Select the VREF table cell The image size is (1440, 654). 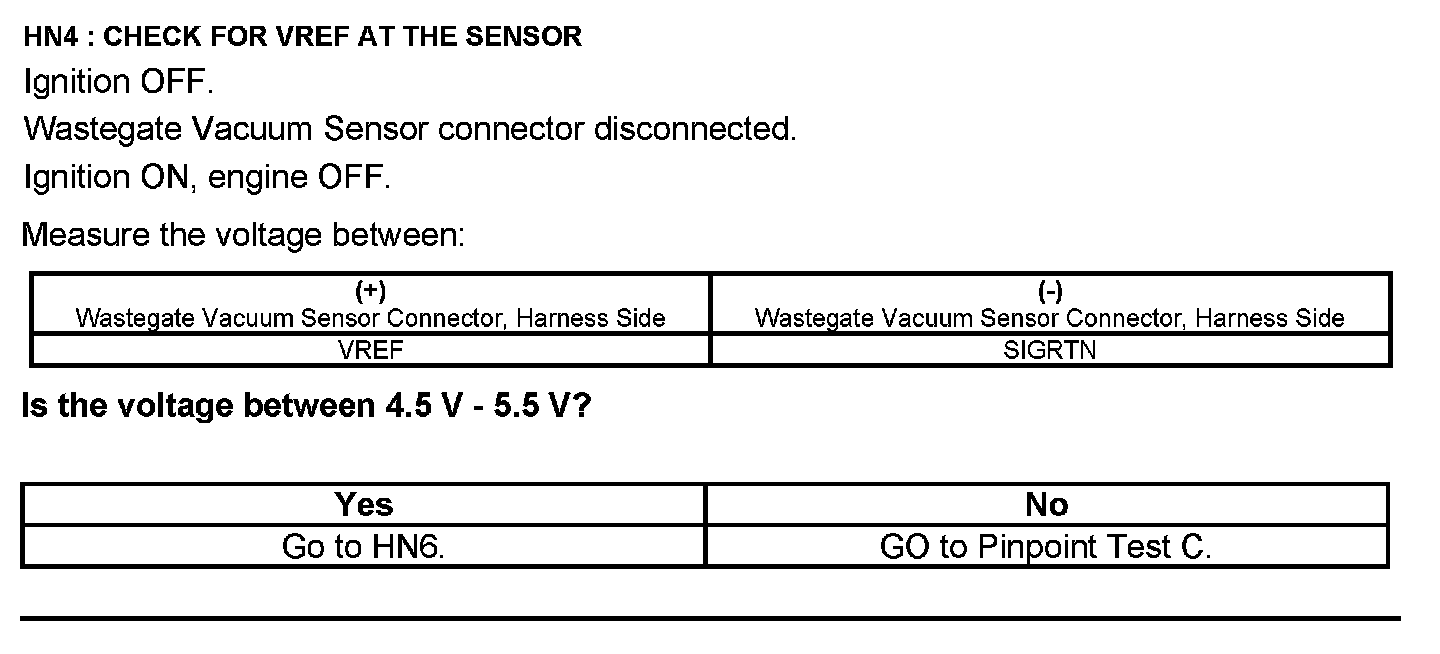point(370,351)
